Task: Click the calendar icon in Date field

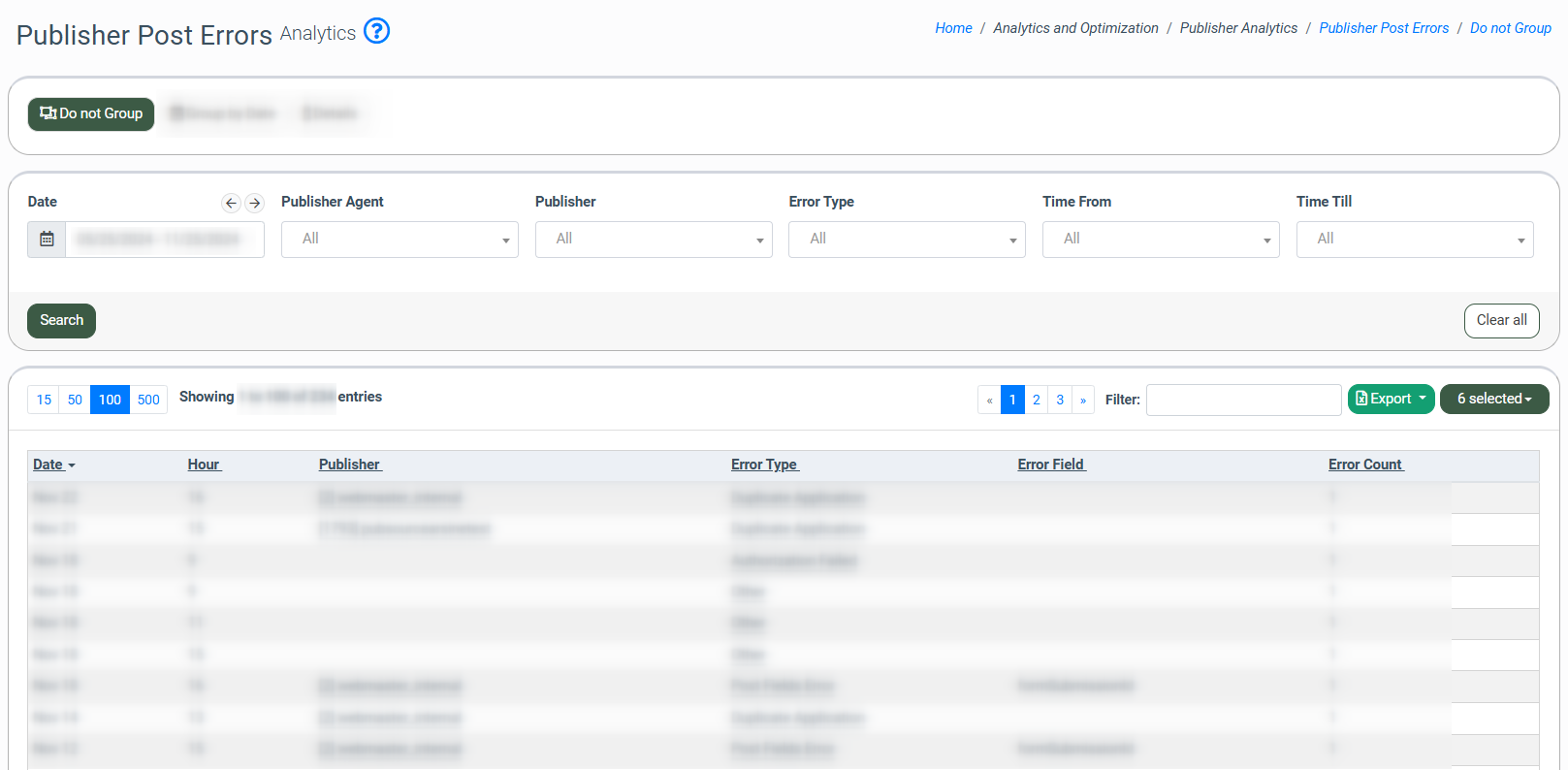Action: pyautogui.click(x=47, y=240)
